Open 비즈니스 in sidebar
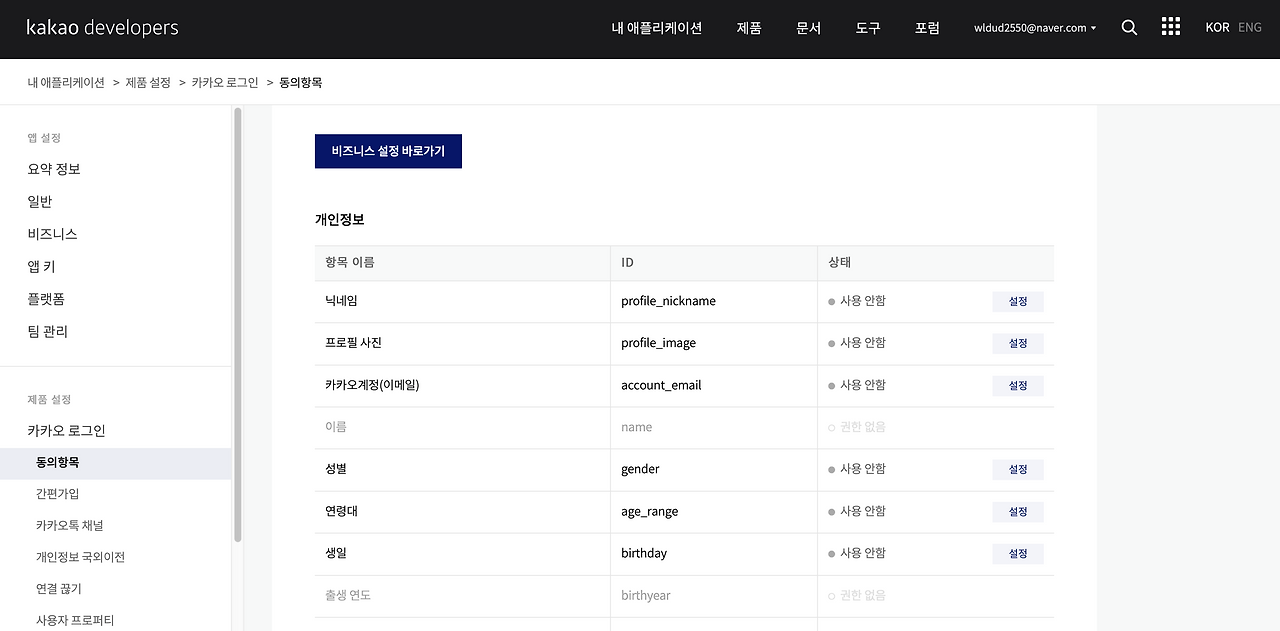1280x631 pixels. (52, 234)
